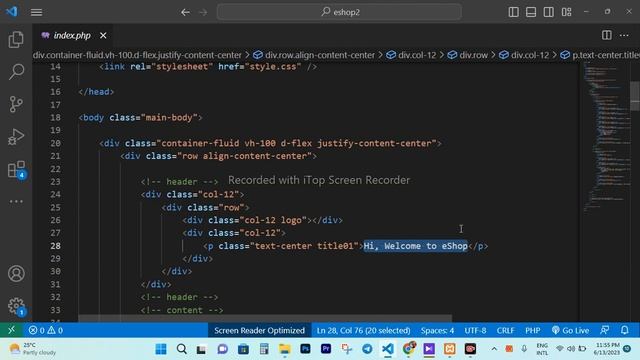Click "main-body" class value on line 18
Viewport: 640px width, 360px height.
tap(169, 118)
